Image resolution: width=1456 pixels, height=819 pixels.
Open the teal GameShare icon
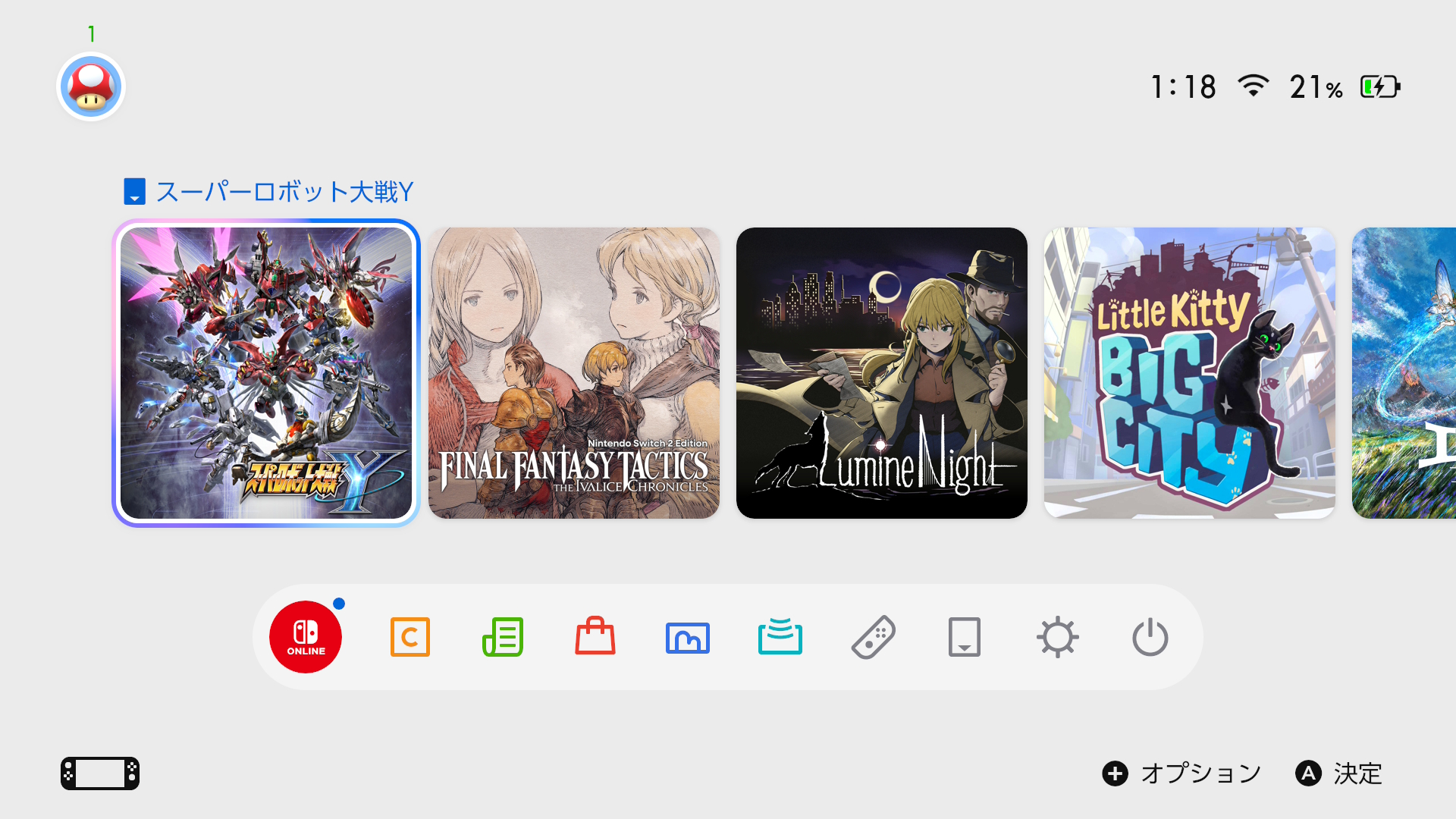click(780, 636)
